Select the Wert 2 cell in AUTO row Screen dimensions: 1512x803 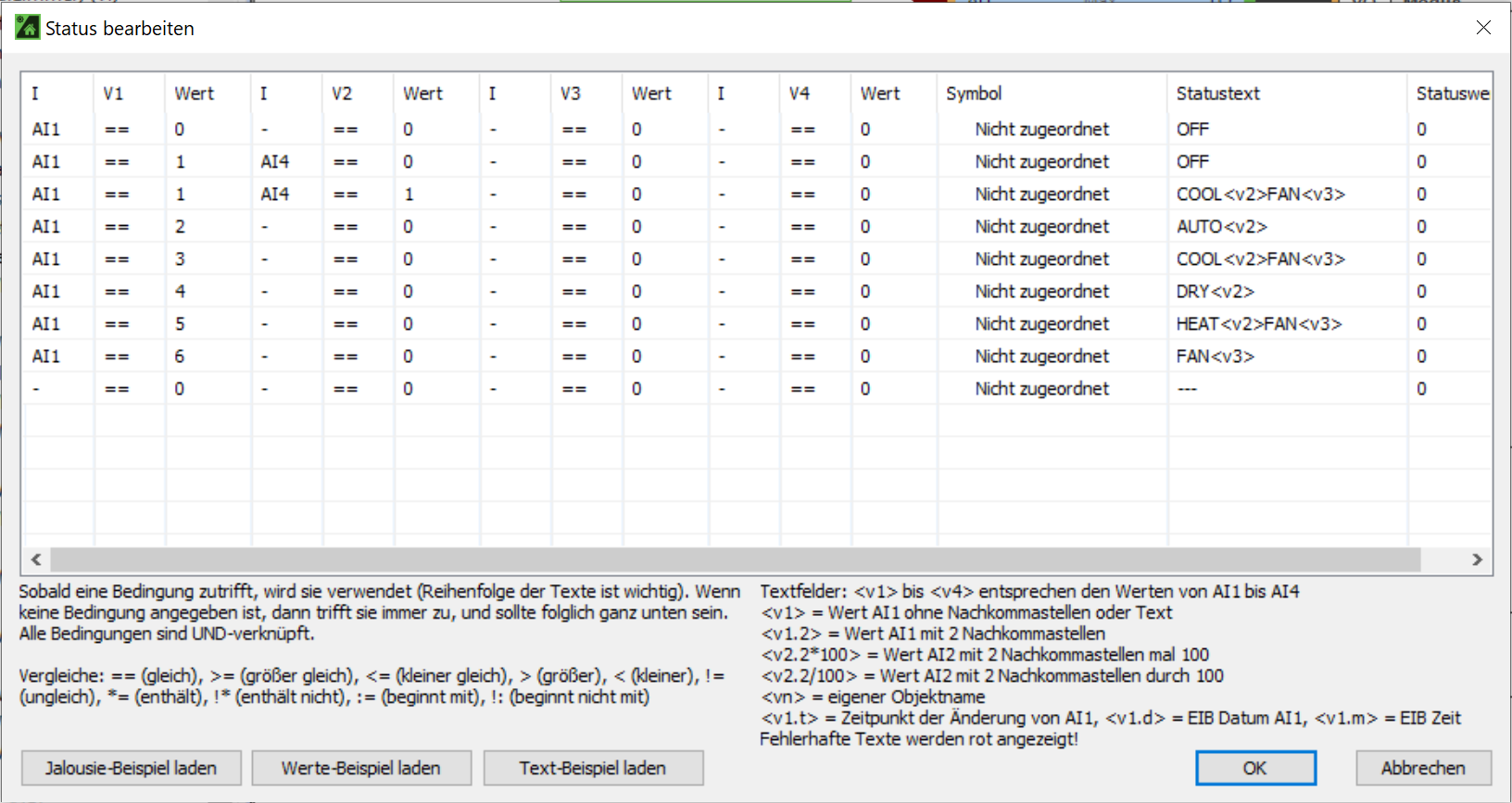pyautogui.click(x=180, y=227)
